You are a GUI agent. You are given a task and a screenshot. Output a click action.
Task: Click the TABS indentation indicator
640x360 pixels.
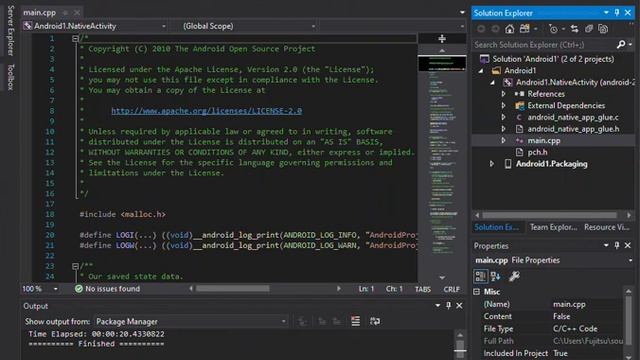pyautogui.click(x=423, y=289)
